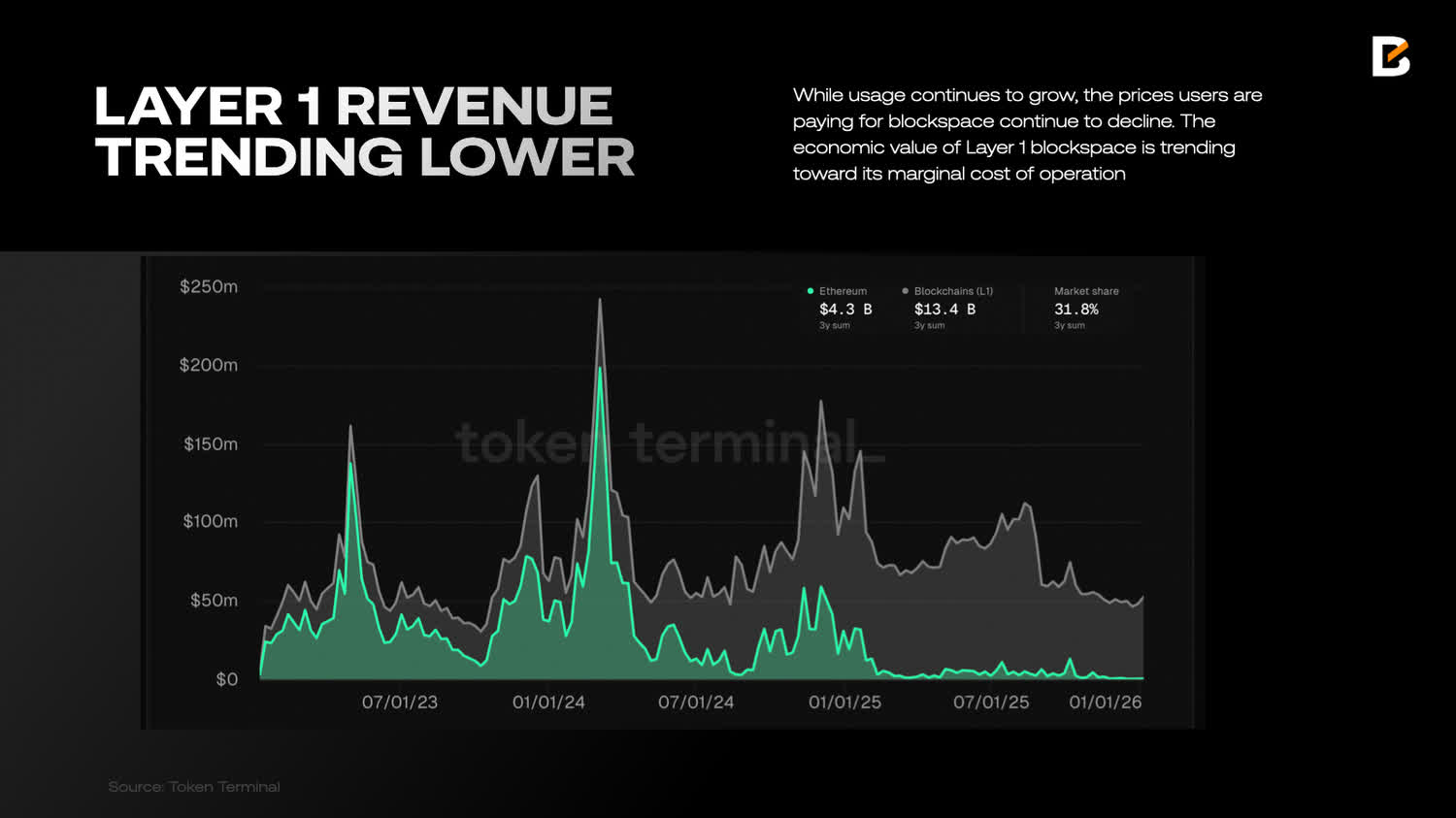Expand the 3y sum under Blockchains (L1)
Screen dimensions: 1456x818
pyautogui.click(x=929, y=325)
